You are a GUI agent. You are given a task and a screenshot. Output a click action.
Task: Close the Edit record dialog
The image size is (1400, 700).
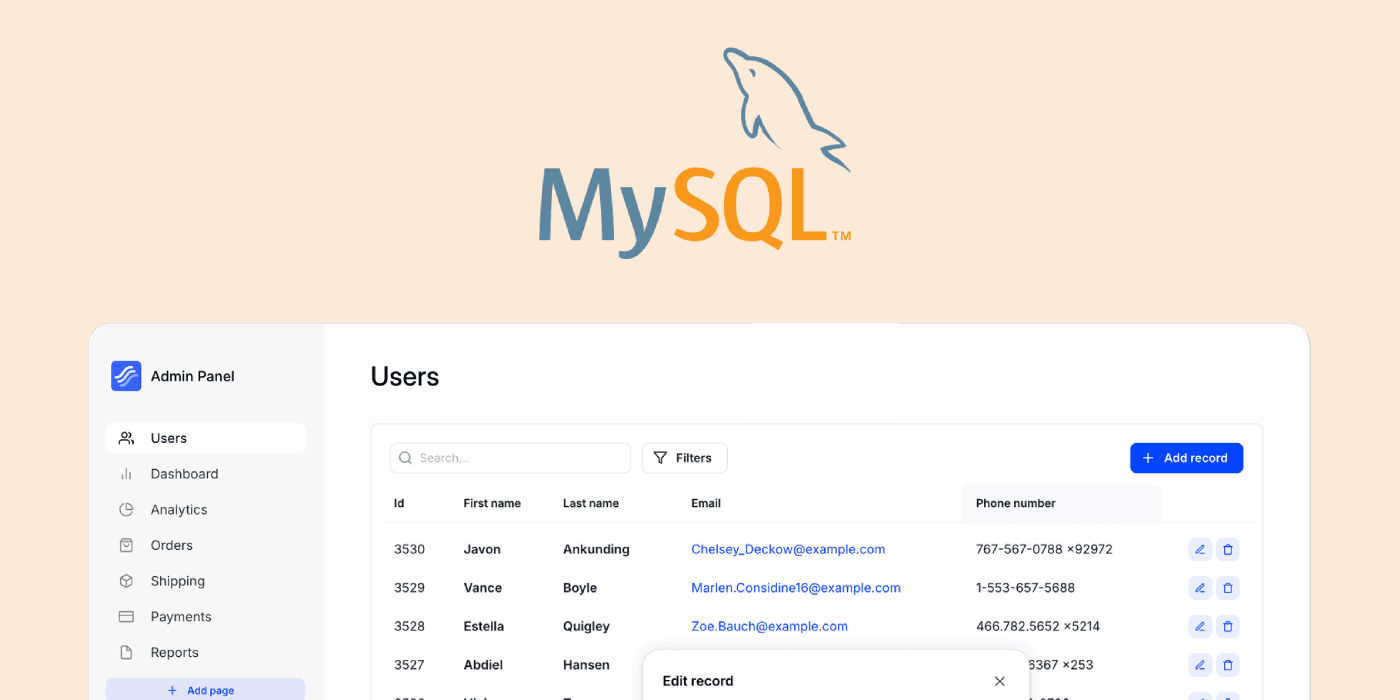(x=999, y=681)
